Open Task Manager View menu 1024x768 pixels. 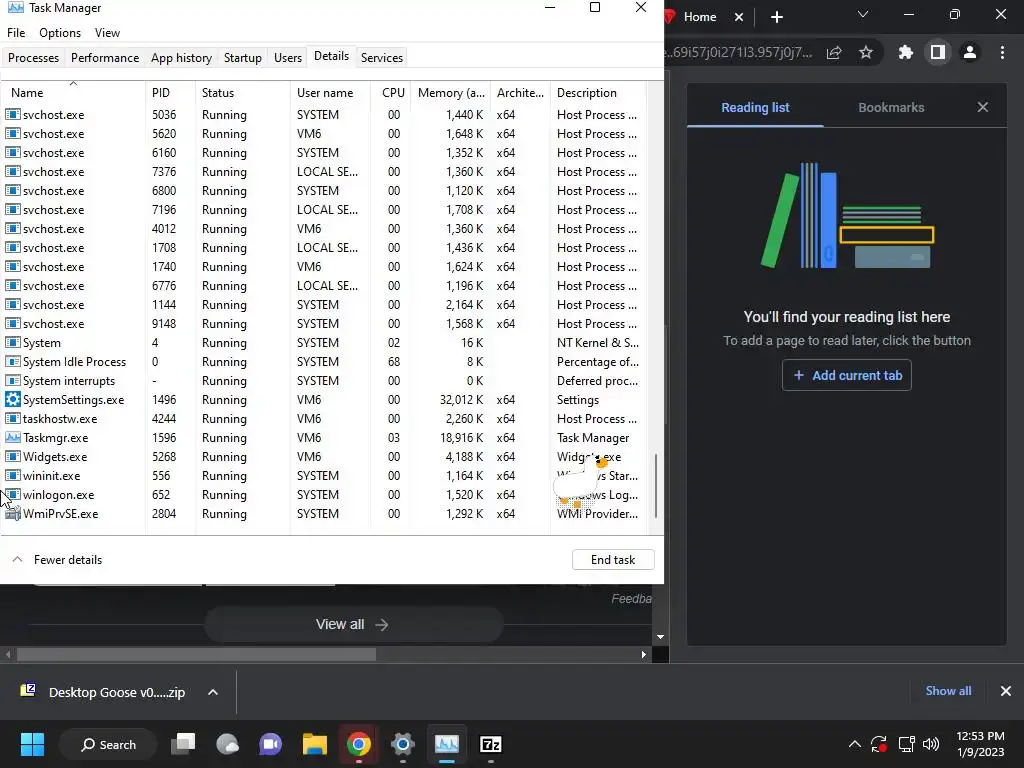click(107, 33)
